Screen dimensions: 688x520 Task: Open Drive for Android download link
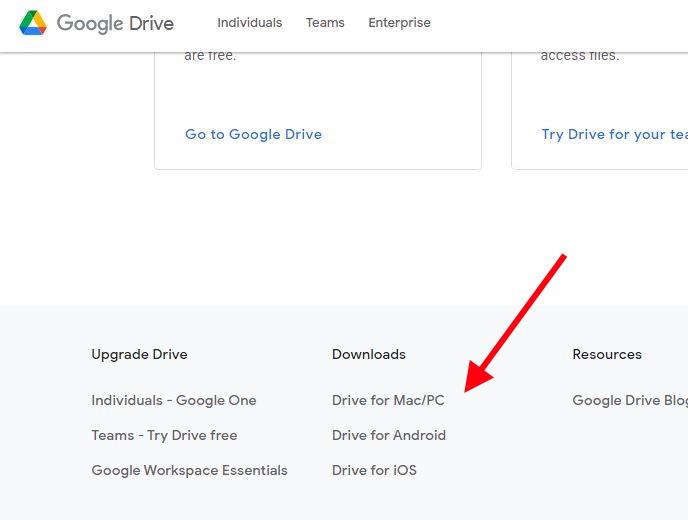pyautogui.click(x=389, y=435)
